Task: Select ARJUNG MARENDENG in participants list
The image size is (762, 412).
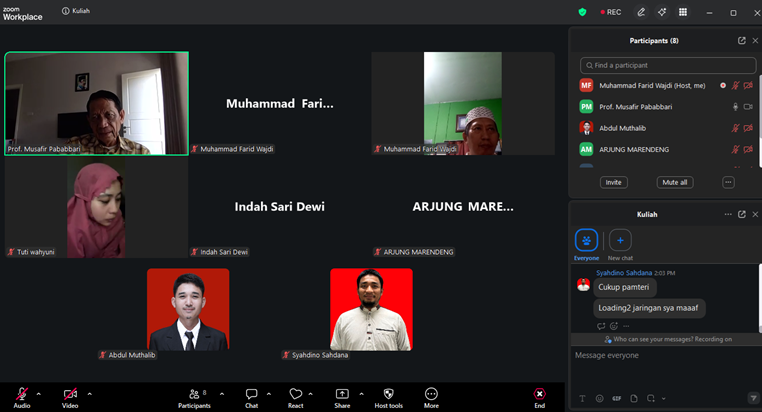Action: (666, 150)
